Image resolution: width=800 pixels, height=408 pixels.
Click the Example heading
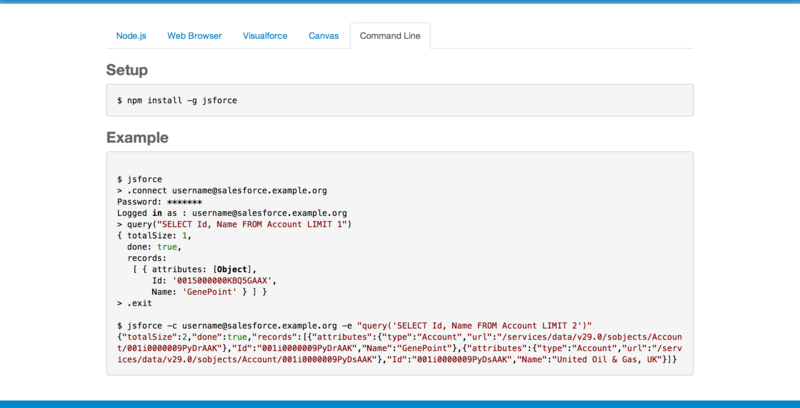pos(137,137)
